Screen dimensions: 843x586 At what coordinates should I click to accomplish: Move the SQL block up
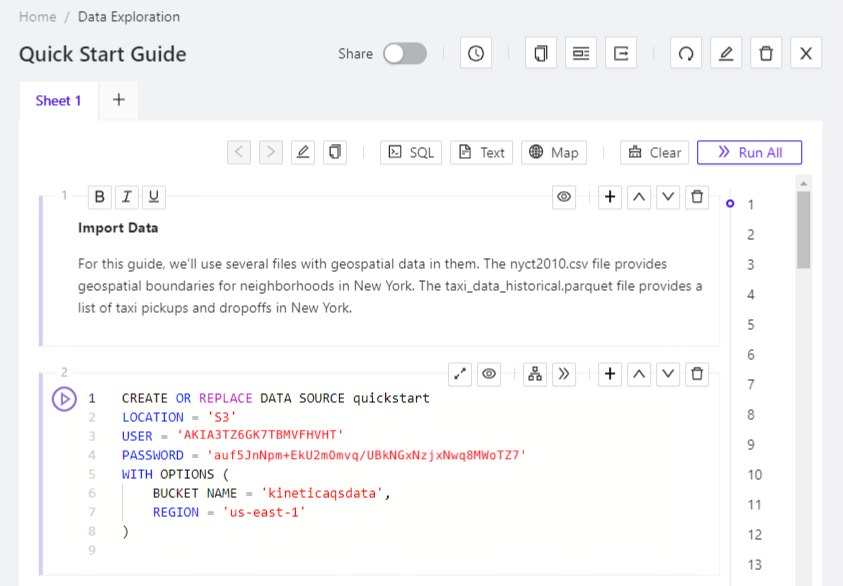tap(639, 374)
